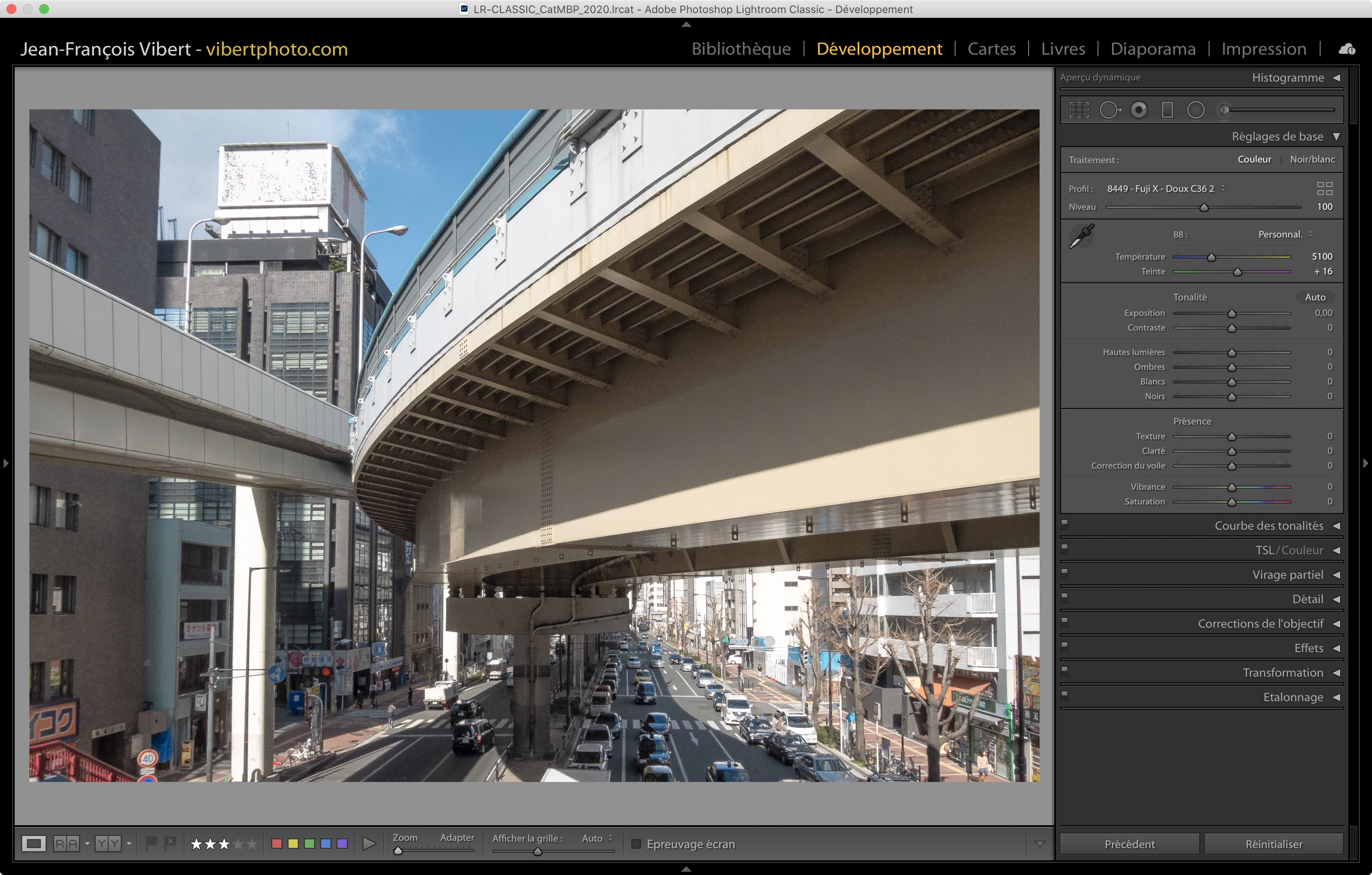Select the Adjustment Brush tool
The height and width of the screenshot is (875, 1372).
1225,110
